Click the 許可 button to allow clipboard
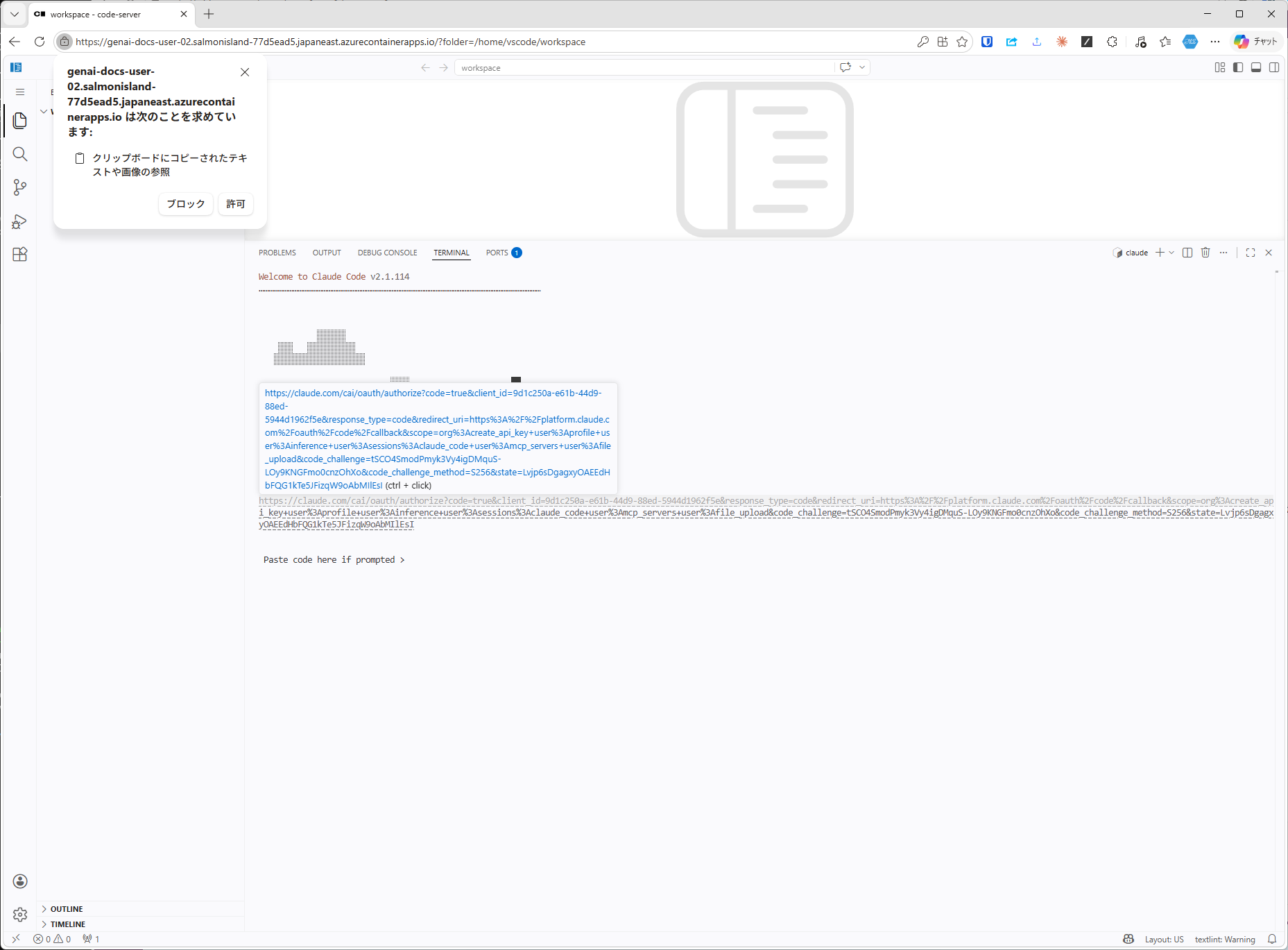This screenshot has height=950, width=1288. click(x=236, y=204)
